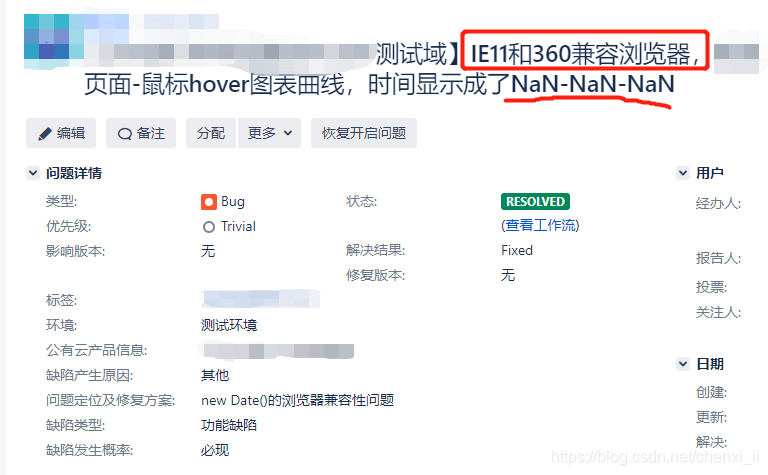This screenshot has height=475, width=768.
Task: Click the comment bubble icon on 备注
Action: click(x=125, y=134)
